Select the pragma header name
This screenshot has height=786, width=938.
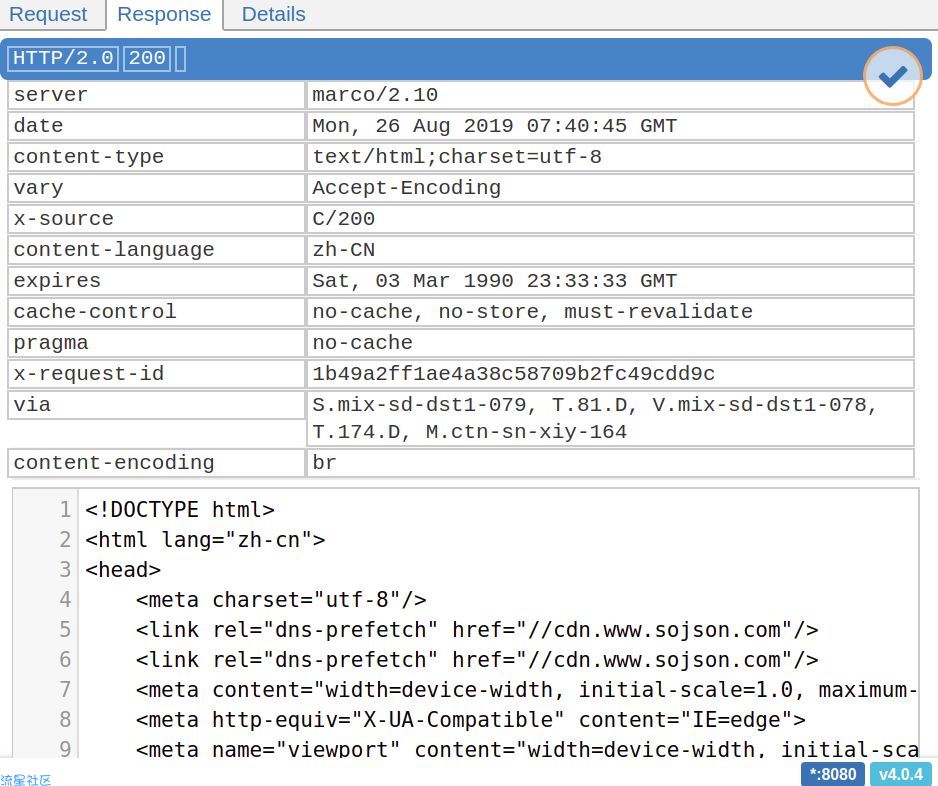[156, 343]
